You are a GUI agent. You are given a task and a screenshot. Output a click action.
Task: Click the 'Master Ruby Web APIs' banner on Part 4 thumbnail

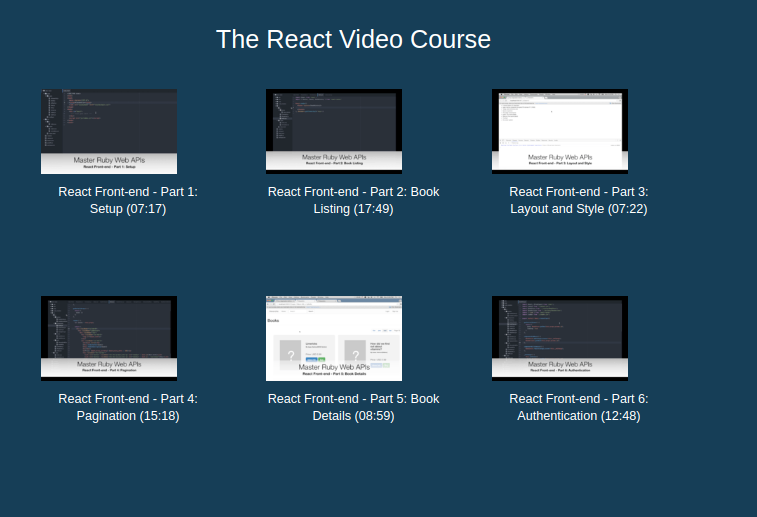[109, 365]
